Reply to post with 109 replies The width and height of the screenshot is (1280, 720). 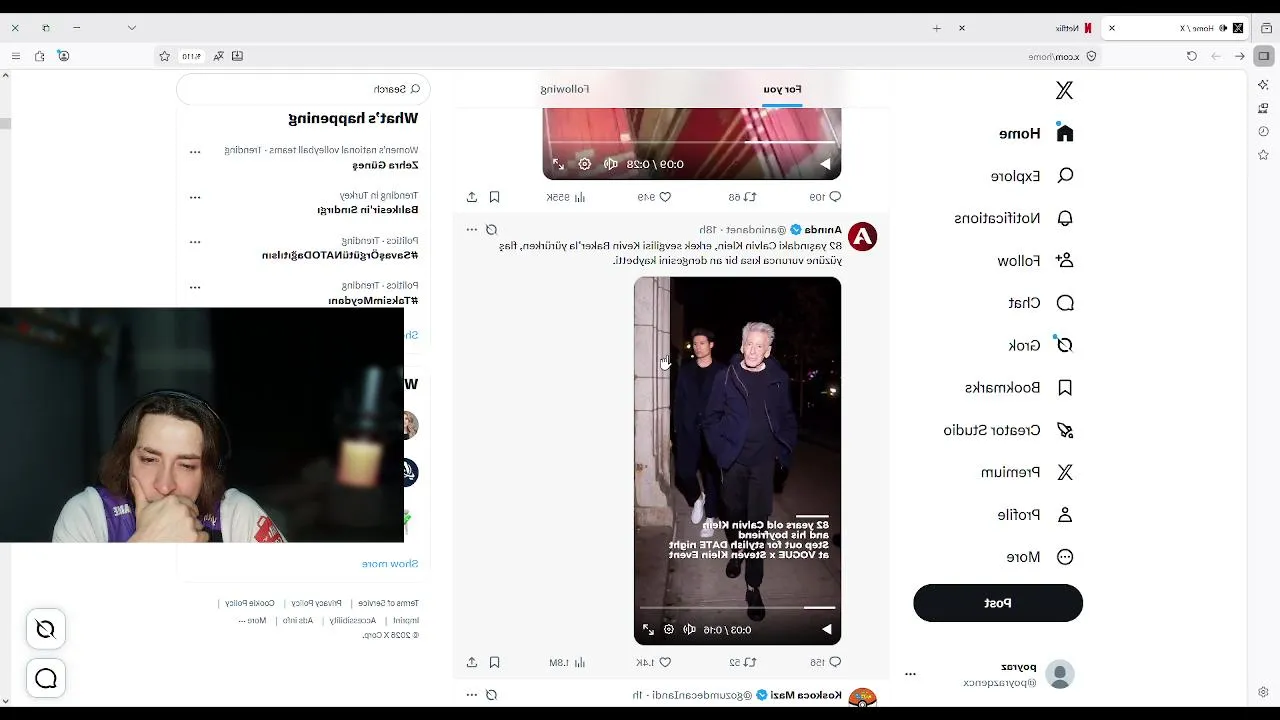click(x=825, y=197)
